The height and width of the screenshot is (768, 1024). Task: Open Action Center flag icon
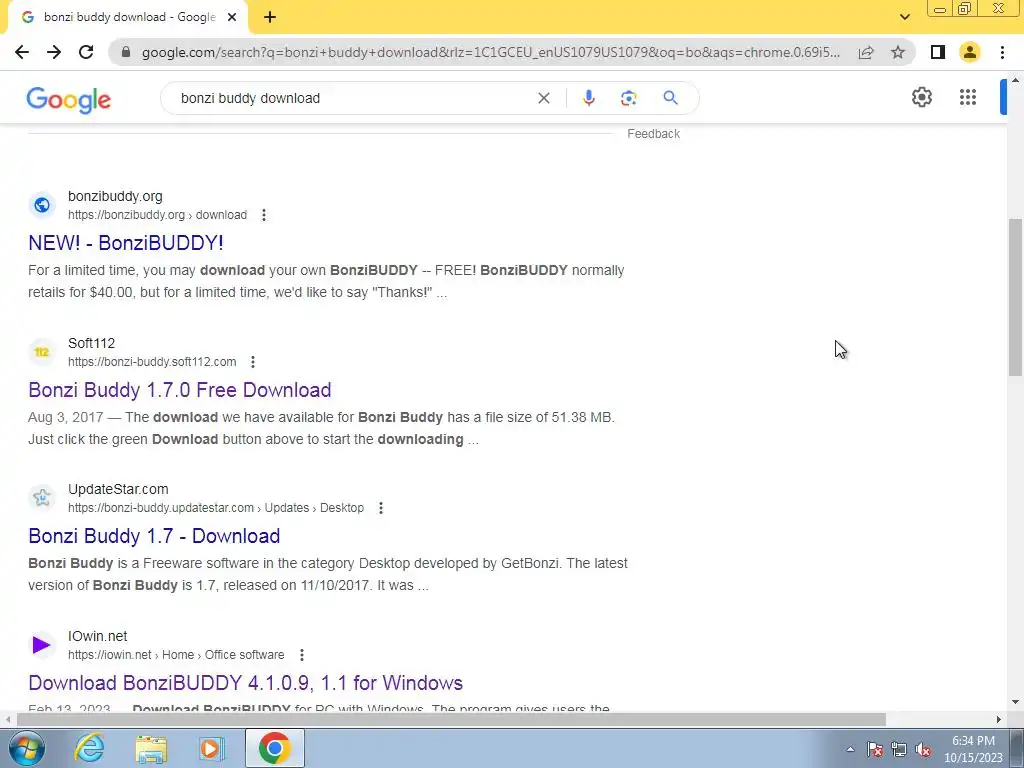pos(875,750)
